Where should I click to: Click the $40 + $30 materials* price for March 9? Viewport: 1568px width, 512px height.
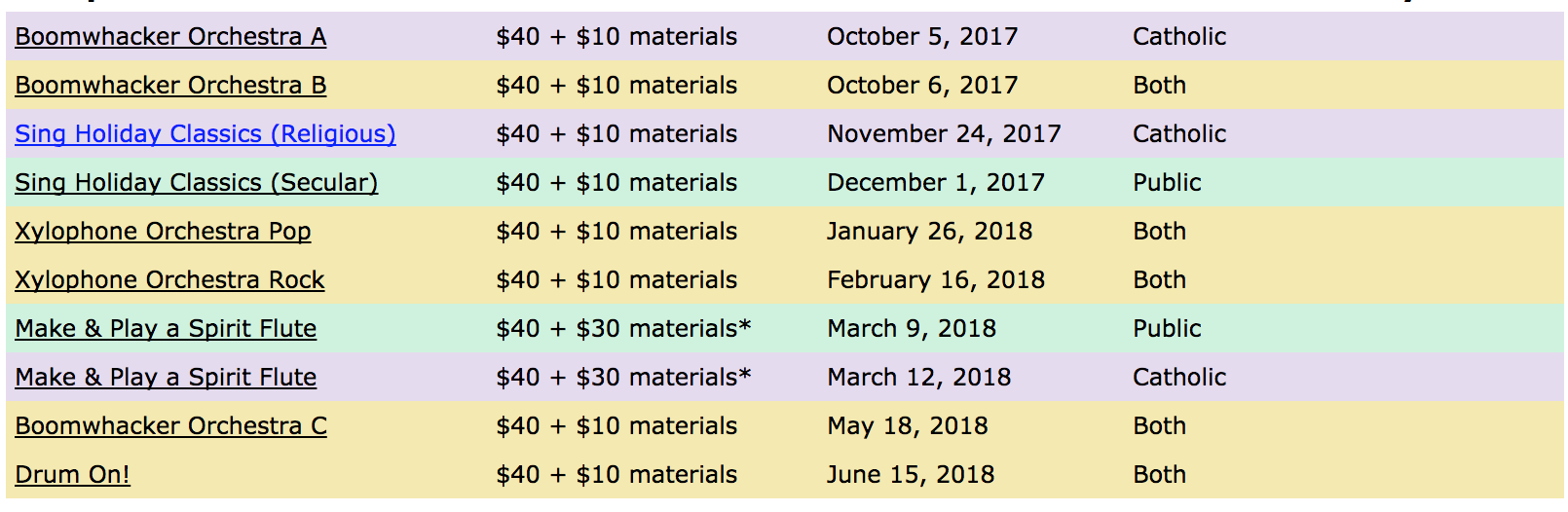click(623, 329)
